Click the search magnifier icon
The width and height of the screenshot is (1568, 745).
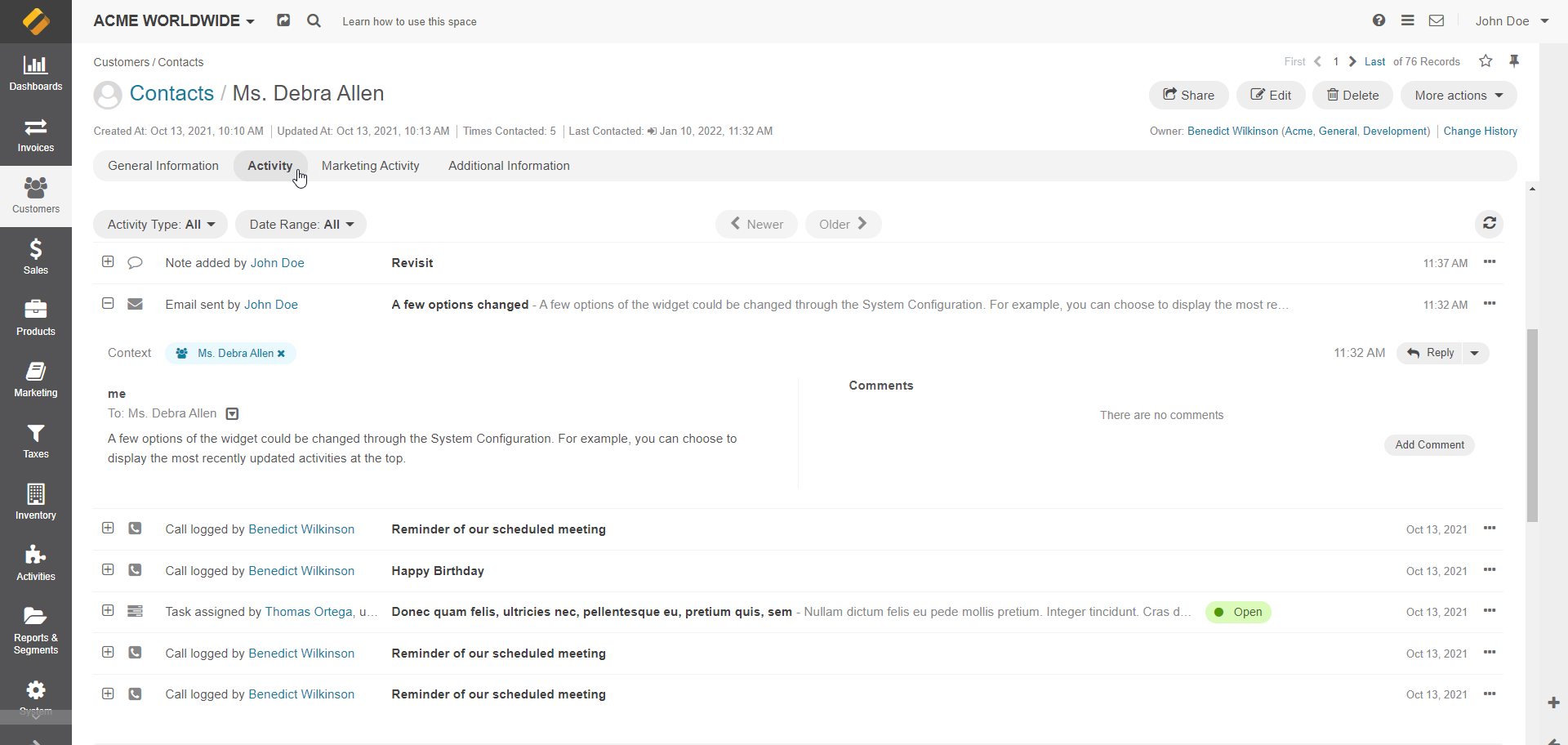[x=314, y=21]
